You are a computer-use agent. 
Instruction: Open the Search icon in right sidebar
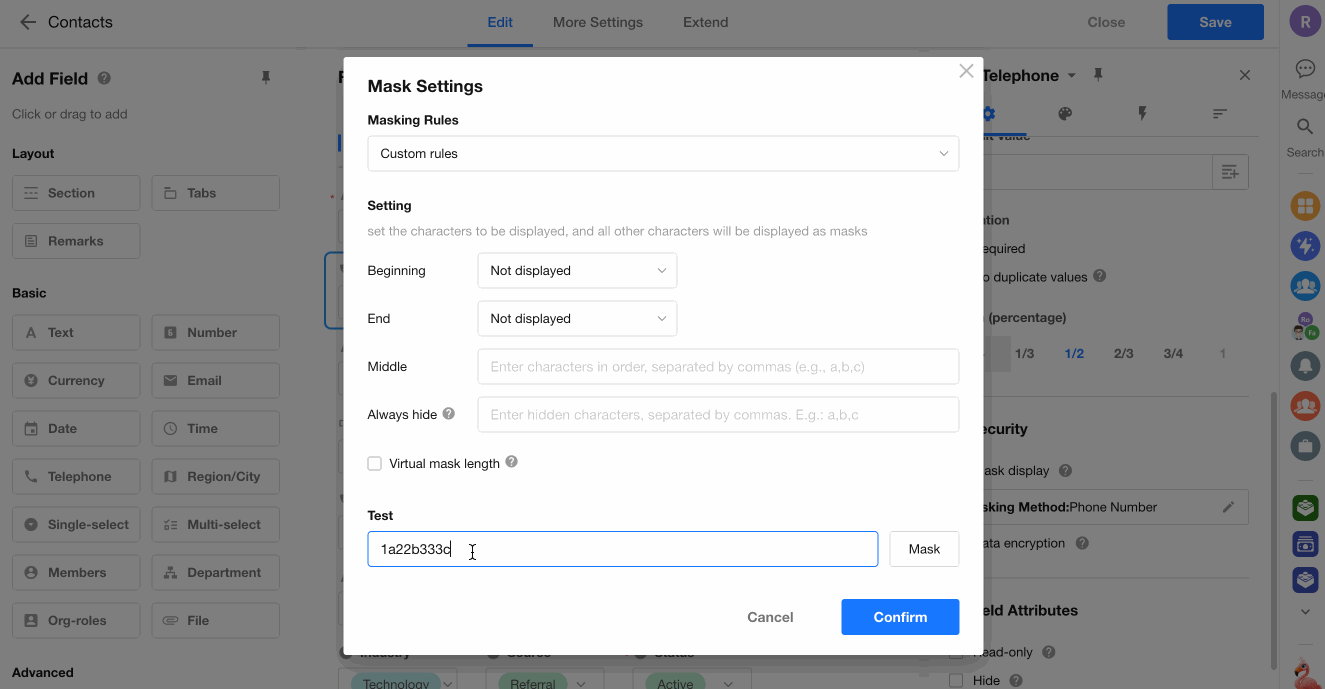[x=1305, y=127]
